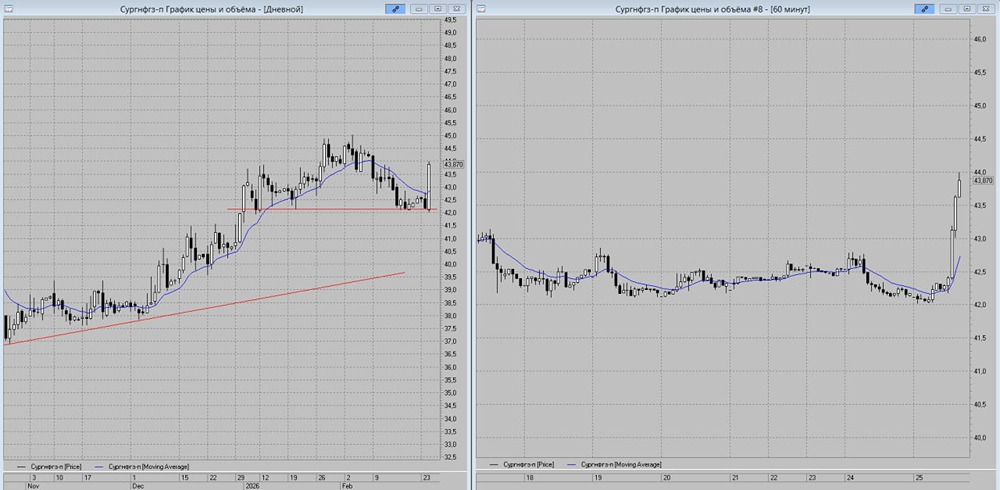Screen dimensions: 1000x490
Task: Click the link icon in the daily chart title bar
Action: click(x=394, y=8)
